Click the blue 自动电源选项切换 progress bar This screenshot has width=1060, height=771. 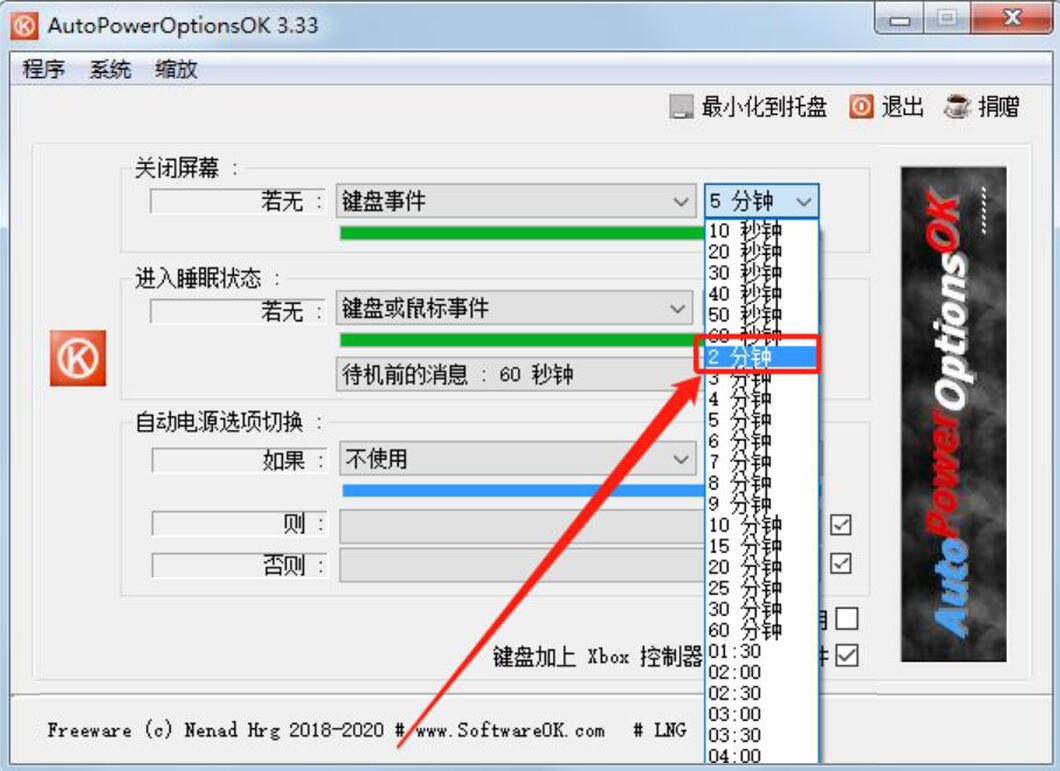tap(523, 490)
